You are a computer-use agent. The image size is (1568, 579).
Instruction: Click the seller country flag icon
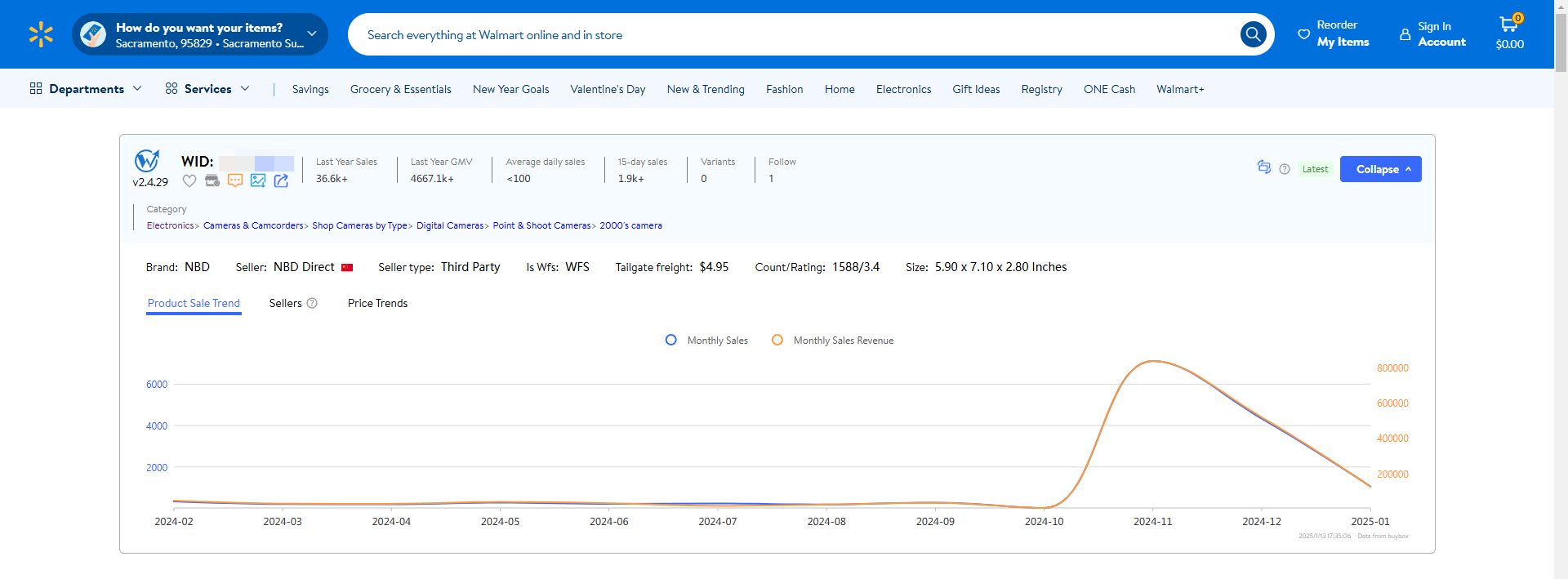pos(347,268)
